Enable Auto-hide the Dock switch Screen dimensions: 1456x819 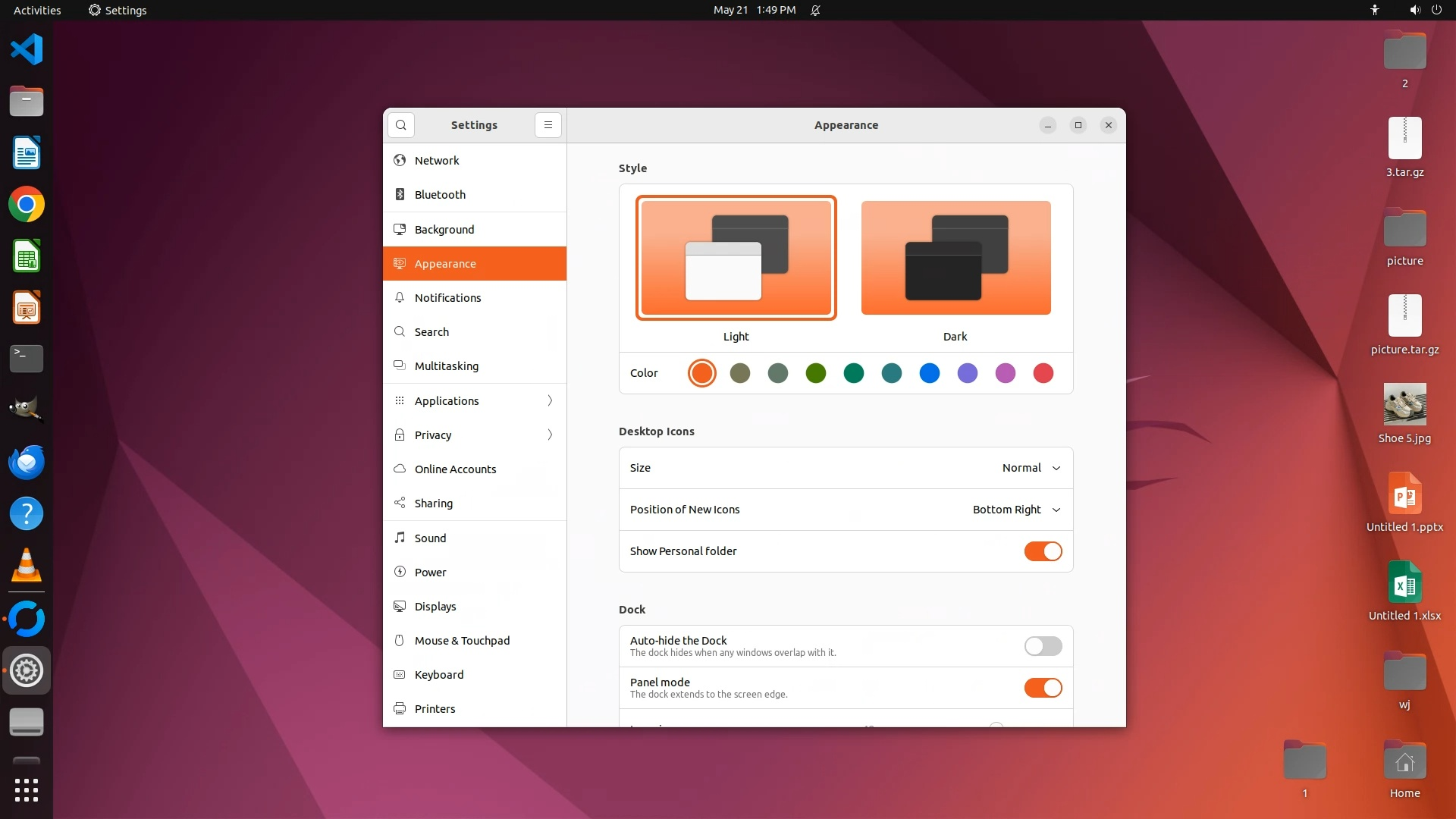point(1043,646)
